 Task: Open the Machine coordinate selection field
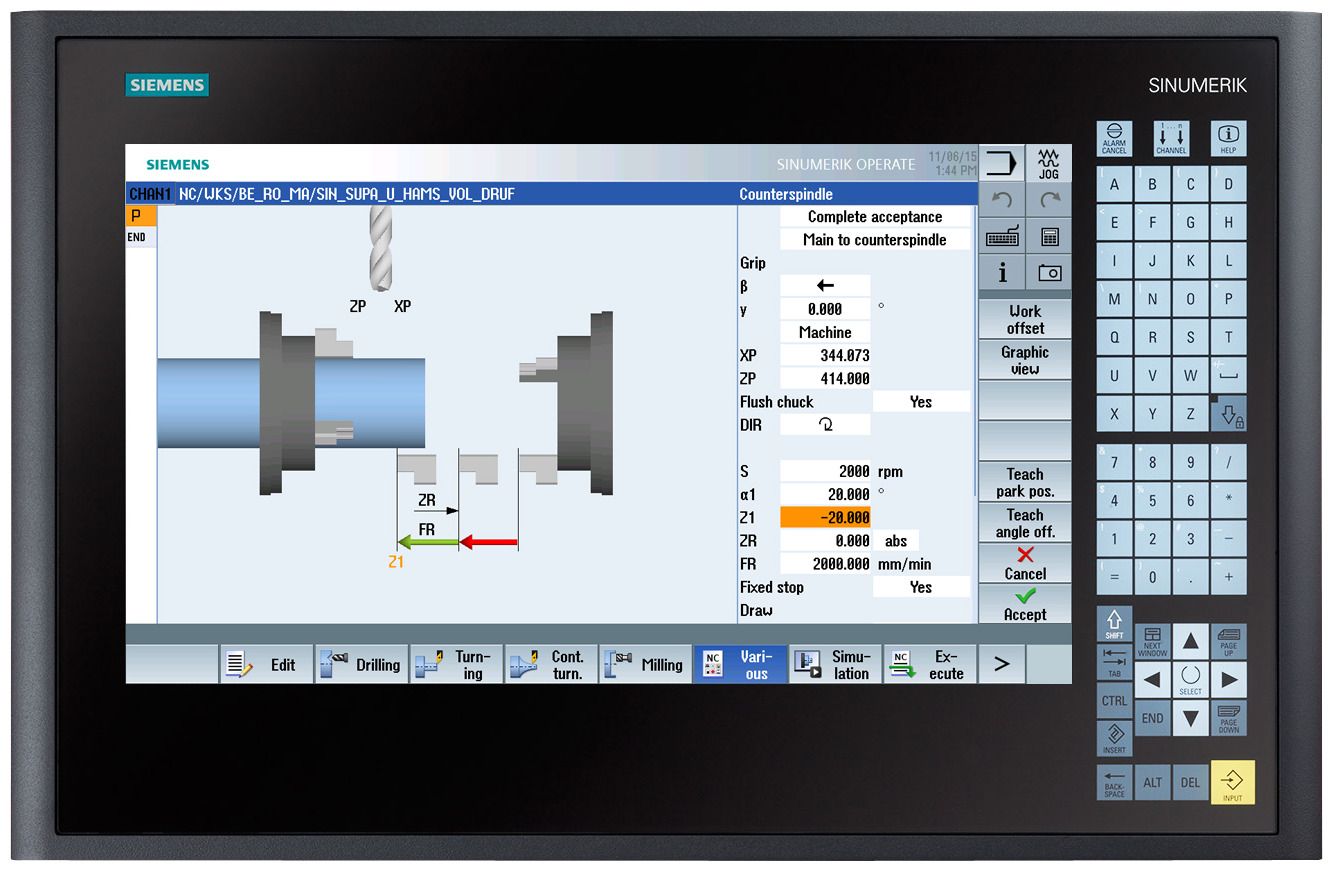pos(824,332)
